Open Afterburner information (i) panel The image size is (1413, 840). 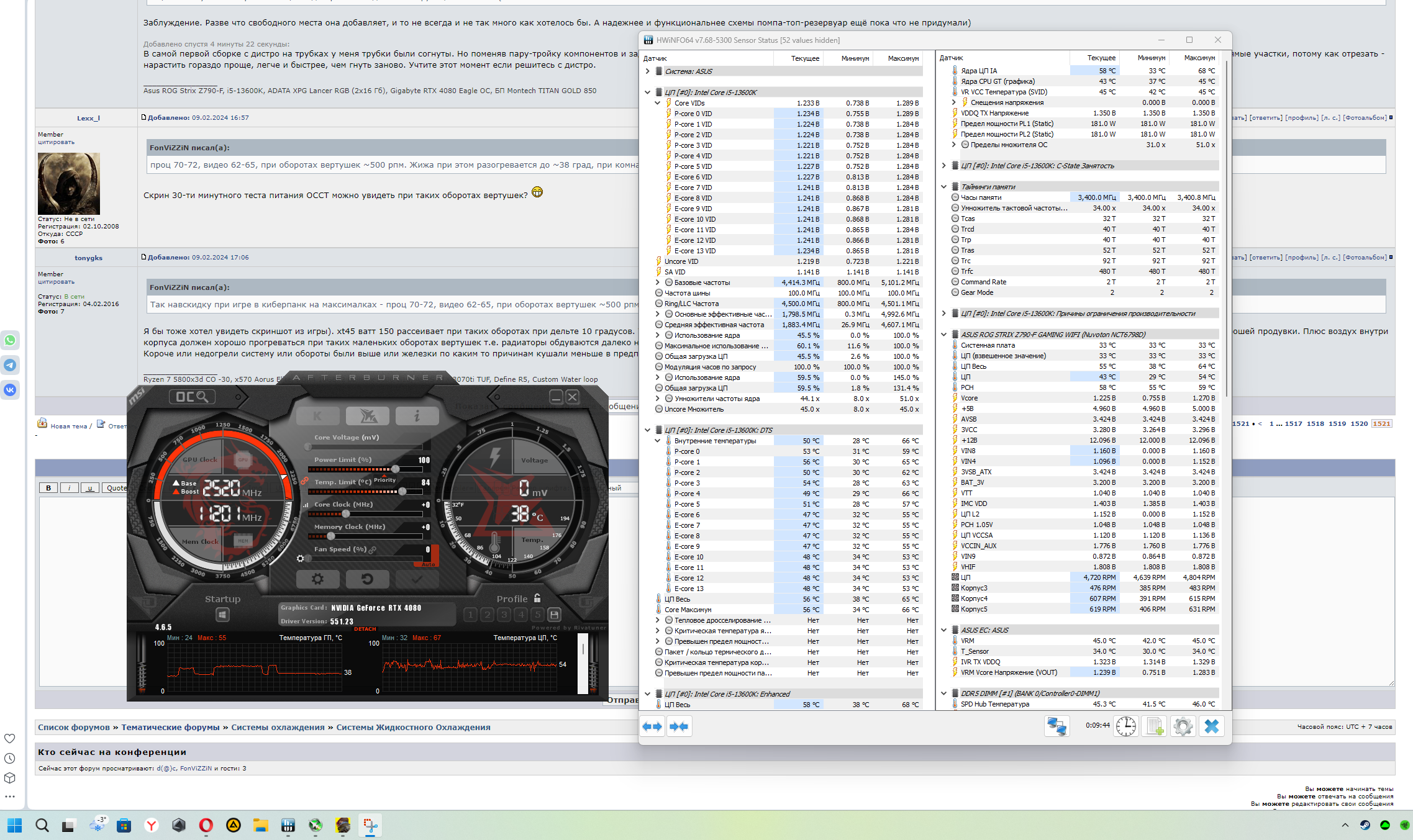coord(417,416)
